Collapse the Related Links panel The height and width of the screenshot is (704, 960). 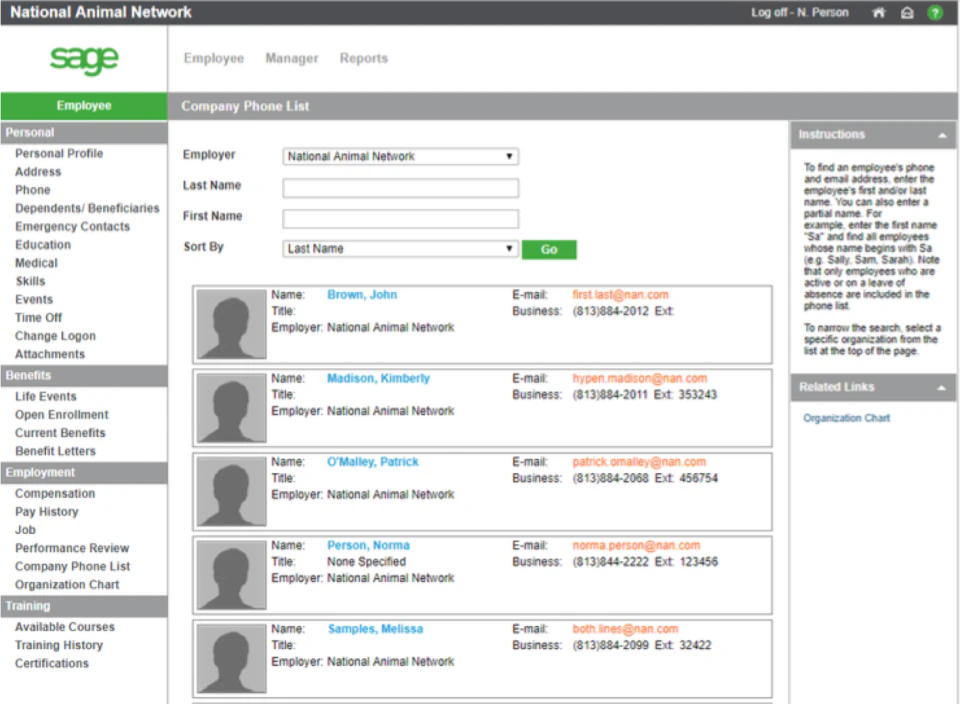point(941,387)
